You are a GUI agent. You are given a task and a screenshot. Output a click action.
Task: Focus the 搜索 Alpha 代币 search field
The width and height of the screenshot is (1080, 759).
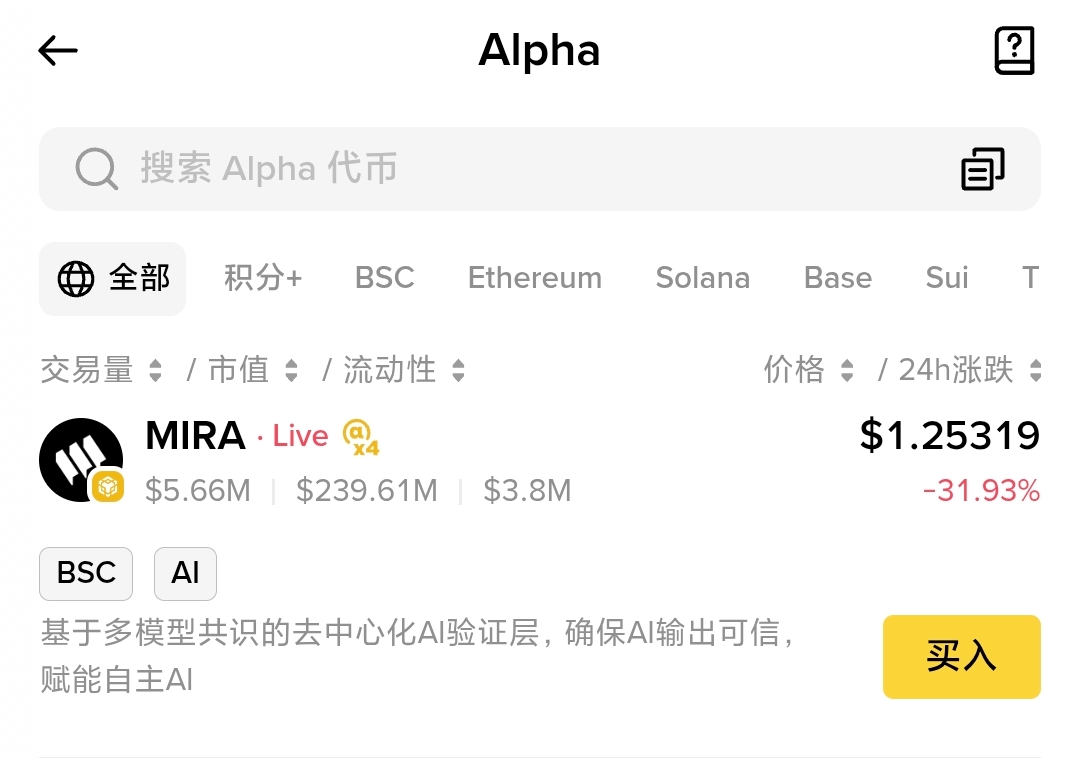[500, 169]
